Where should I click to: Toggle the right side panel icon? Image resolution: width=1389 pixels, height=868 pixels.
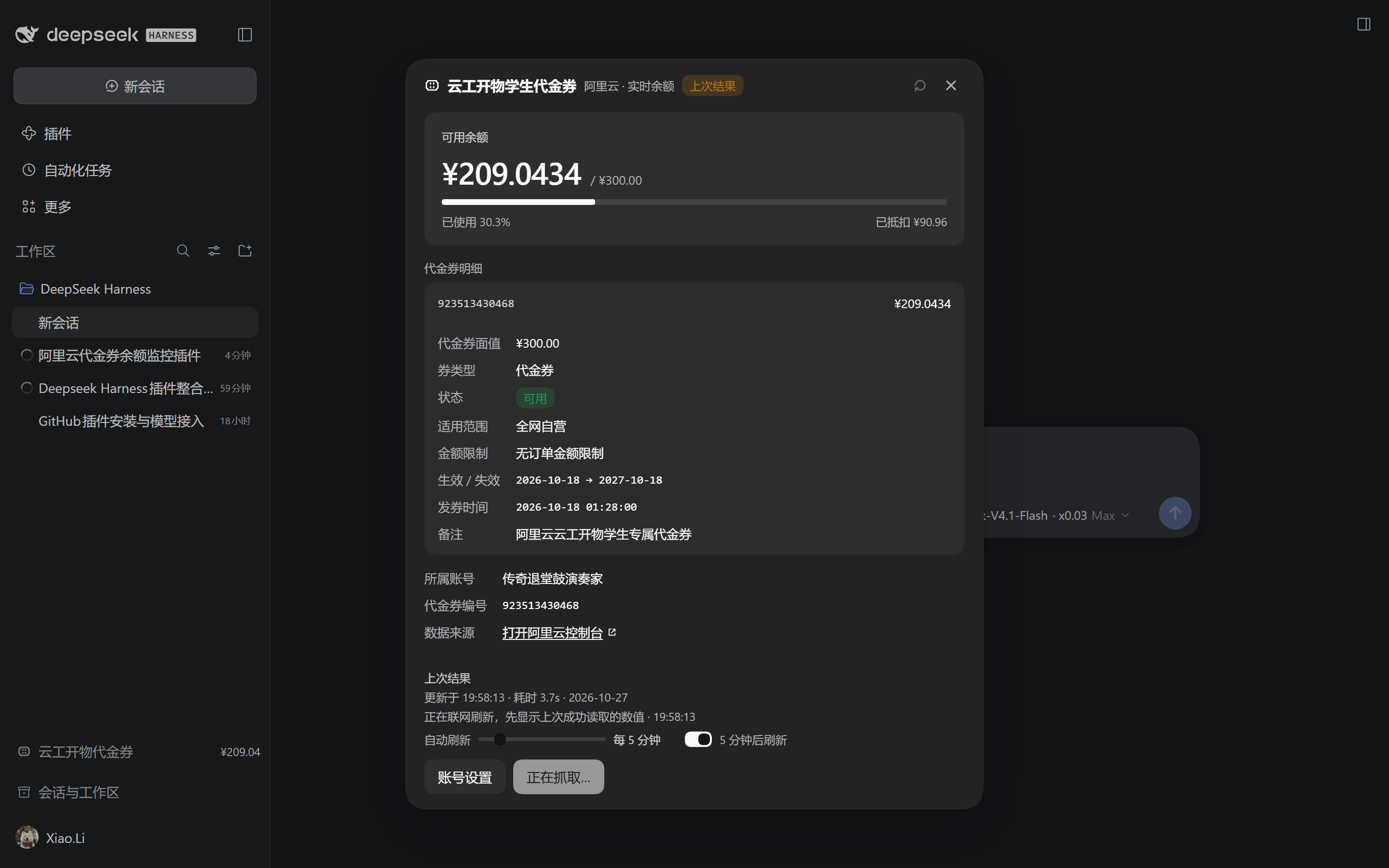click(1364, 24)
